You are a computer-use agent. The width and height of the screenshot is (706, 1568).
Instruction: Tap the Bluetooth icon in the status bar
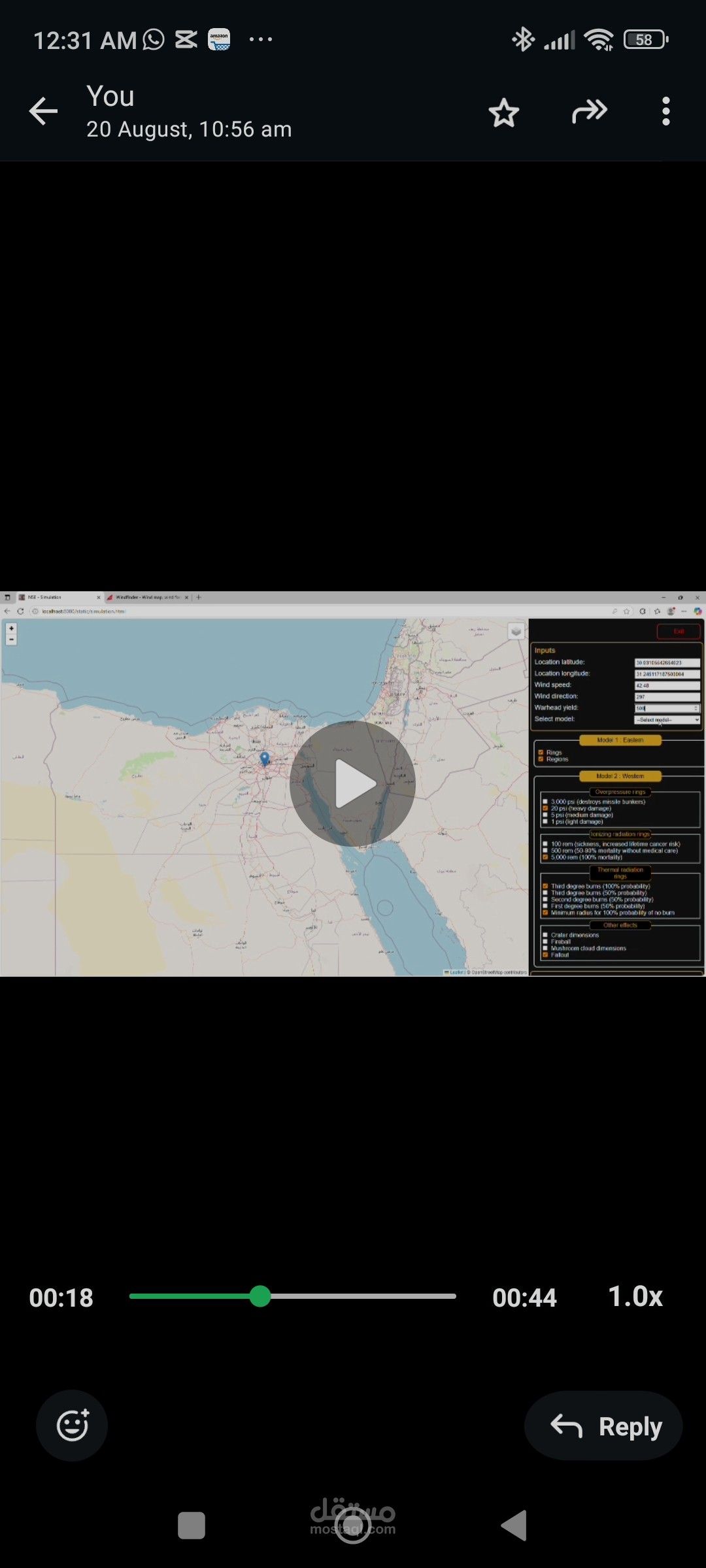click(x=523, y=40)
